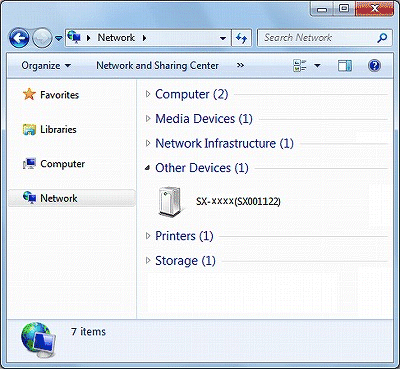Expand the Printers (1) group

click(x=148, y=236)
